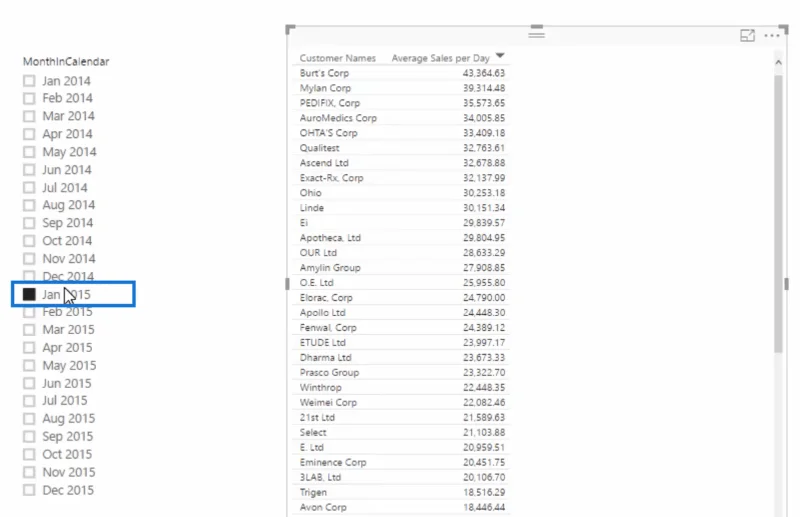Enable the Dec 2015 checkbox
The image size is (800, 517).
29,490
